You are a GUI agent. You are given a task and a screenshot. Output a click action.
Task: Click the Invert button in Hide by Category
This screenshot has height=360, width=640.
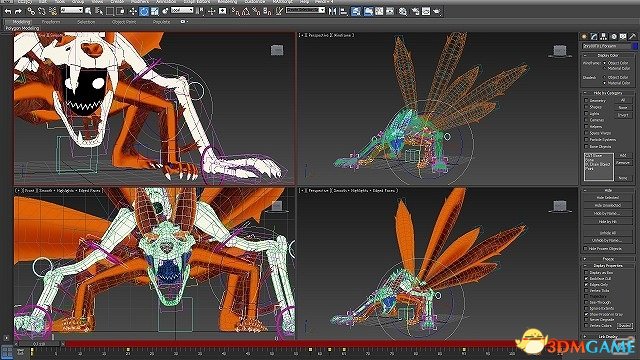coord(623,115)
